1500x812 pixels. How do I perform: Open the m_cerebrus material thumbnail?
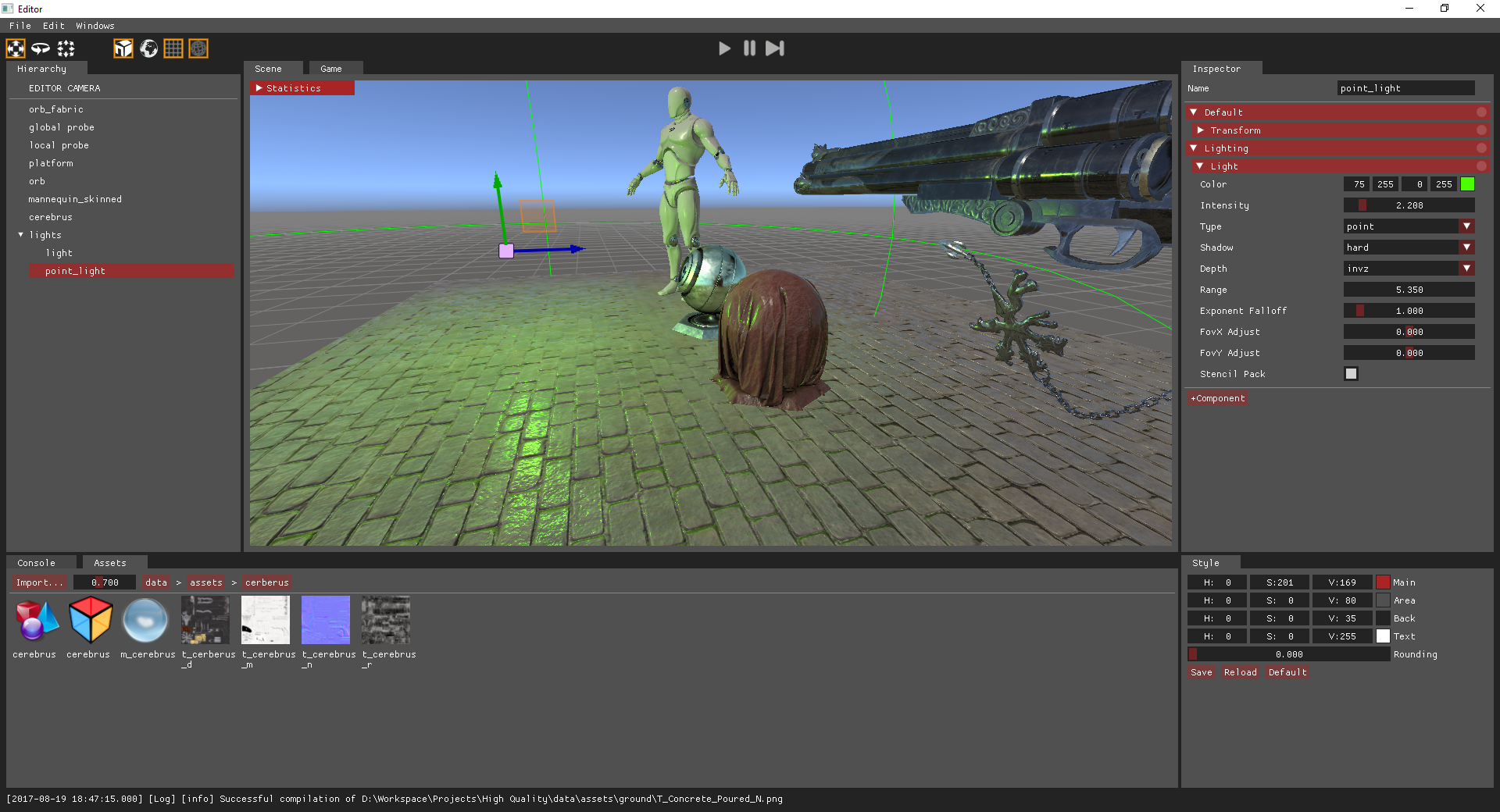pos(145,620)
